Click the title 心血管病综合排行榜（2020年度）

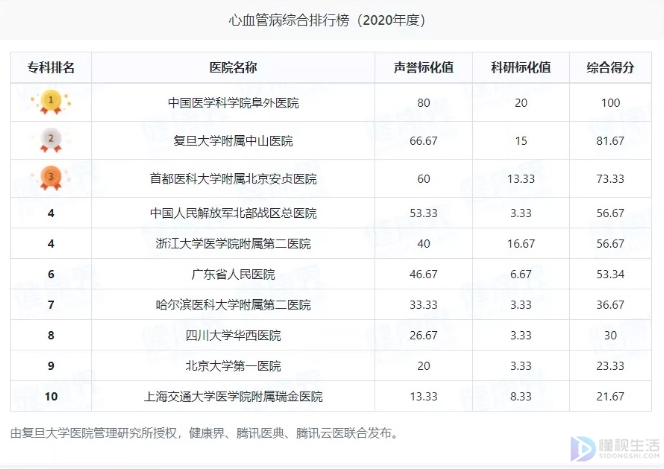coord(327,20)
